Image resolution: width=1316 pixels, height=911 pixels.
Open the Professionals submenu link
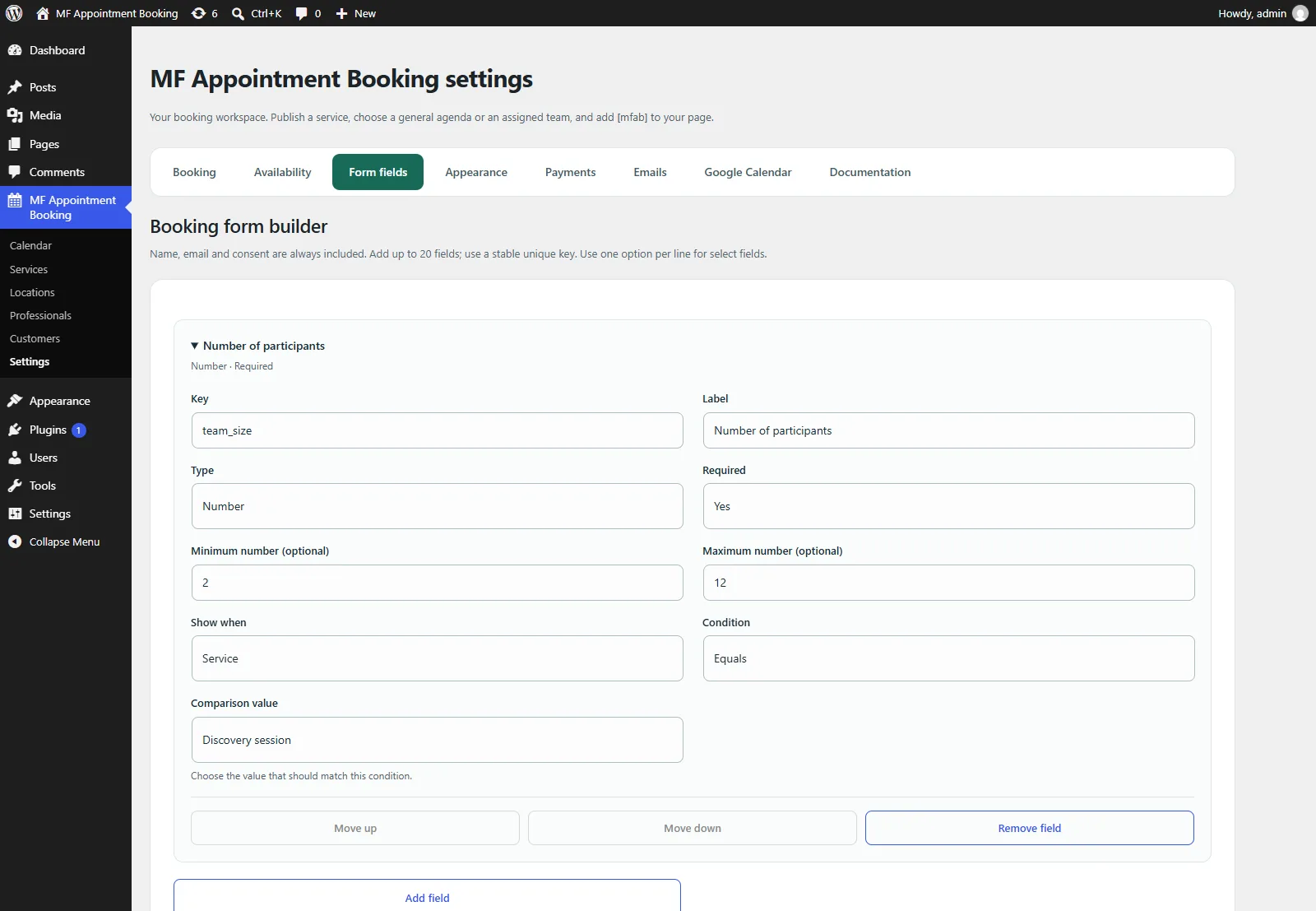point(40,315)
